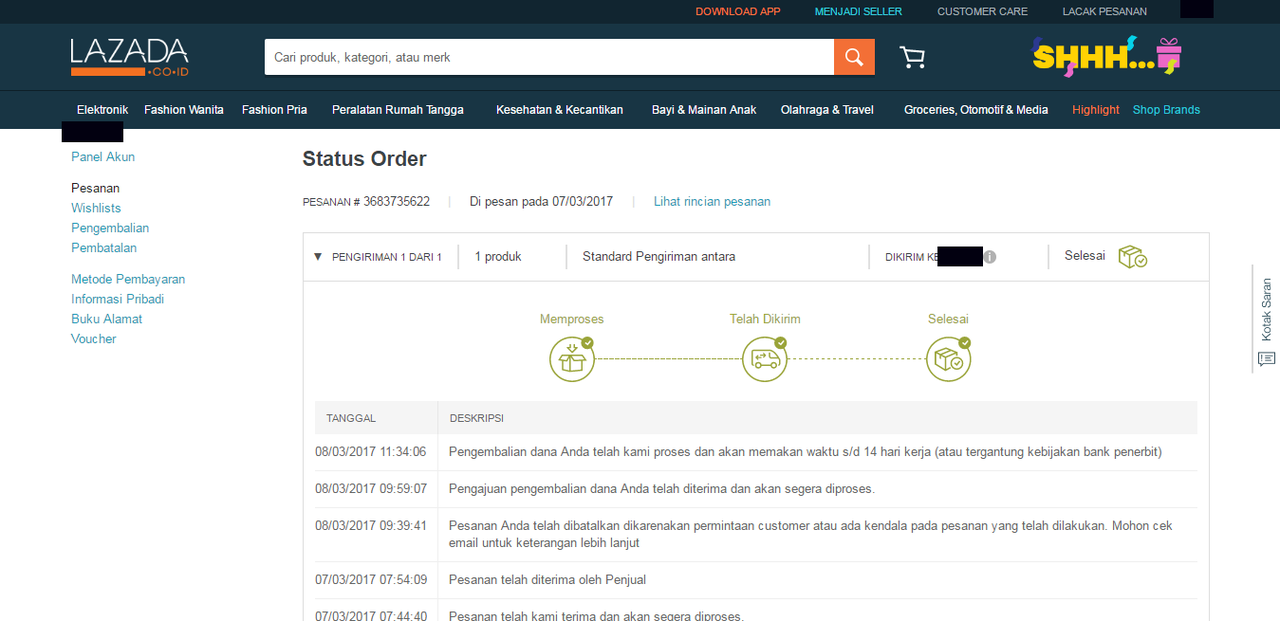Open Olahraga & Travel category menu
1280x621 pixels.
coord(827,110)
